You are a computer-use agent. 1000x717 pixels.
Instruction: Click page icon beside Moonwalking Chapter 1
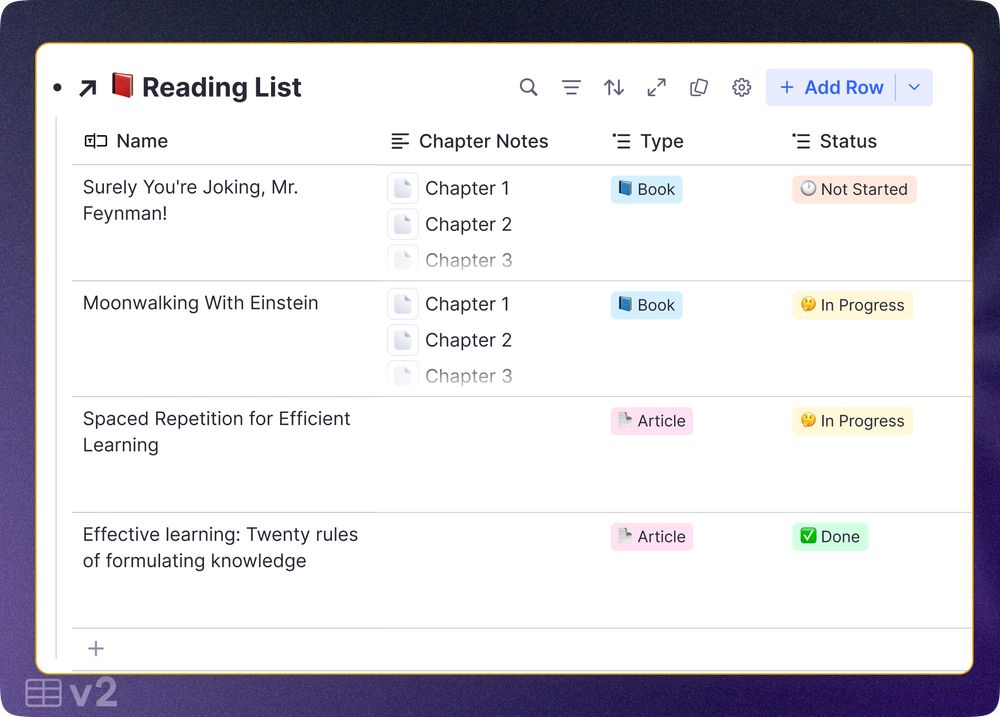coord(402,304)
